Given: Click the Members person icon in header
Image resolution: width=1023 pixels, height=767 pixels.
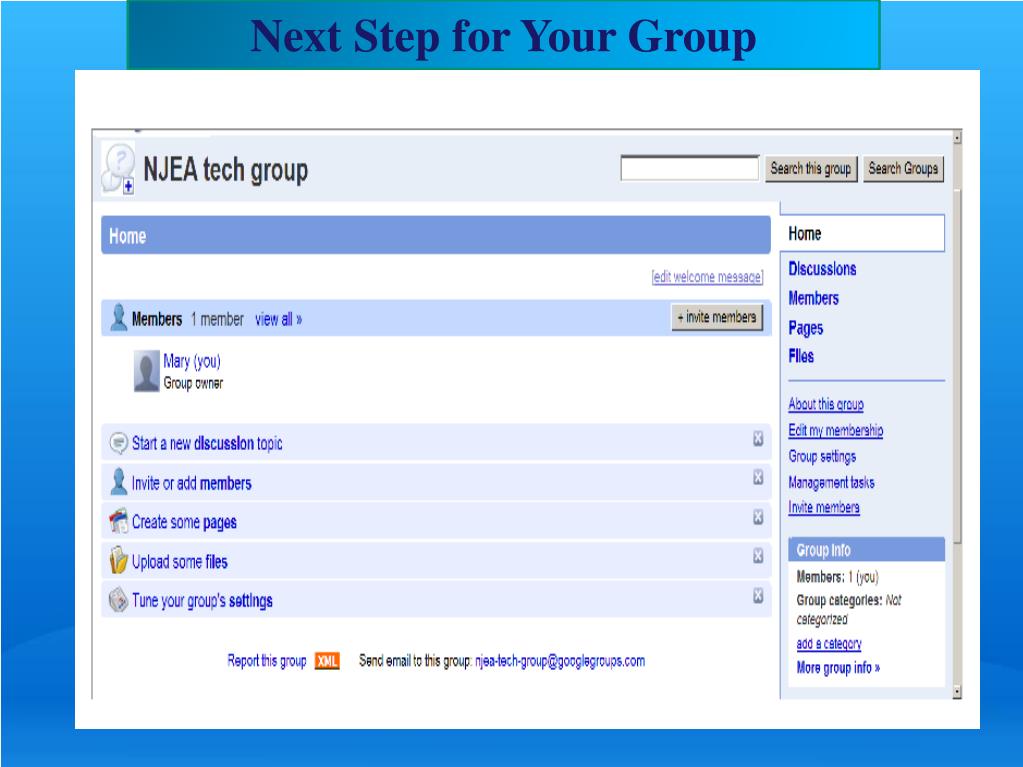Looking at the screenshot, I should pos(118,318).
